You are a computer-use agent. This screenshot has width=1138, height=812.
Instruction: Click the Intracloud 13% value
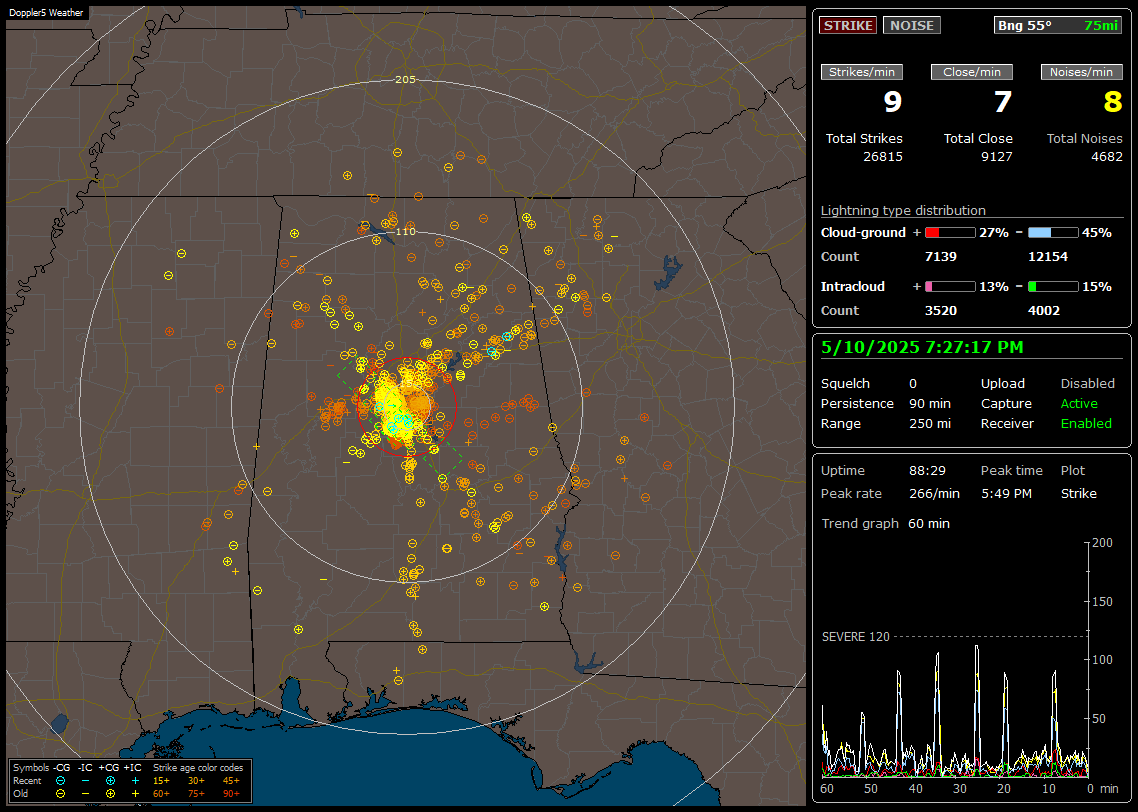(994, 287)
